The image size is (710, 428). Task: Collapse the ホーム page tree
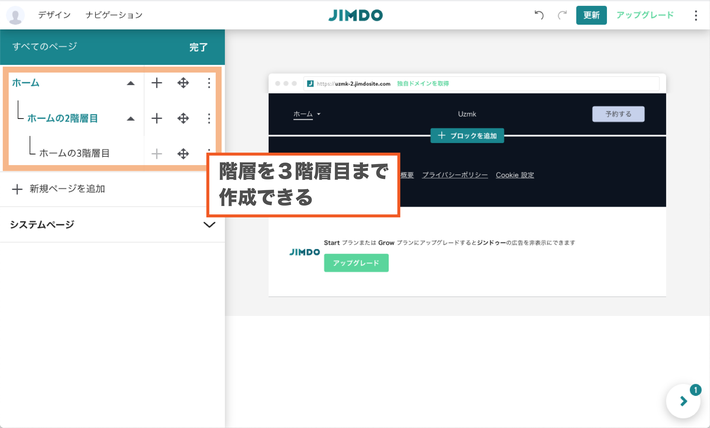coord(130,83)
